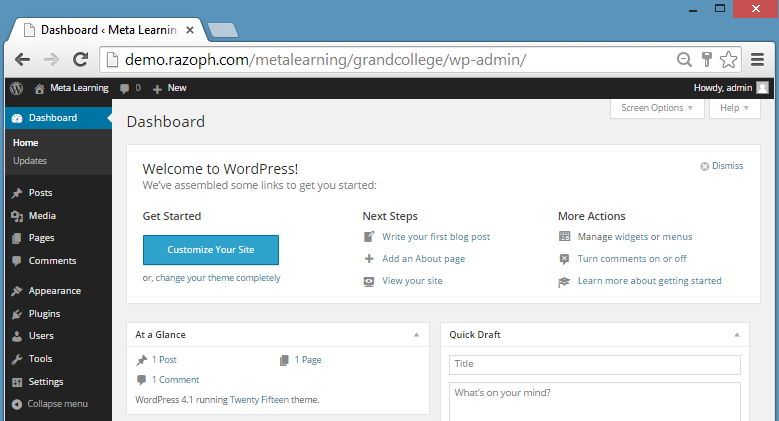The width and height of the screenshot is (779, 421).
Task: Click the Tools wrench icon
Action: point(17,359)
